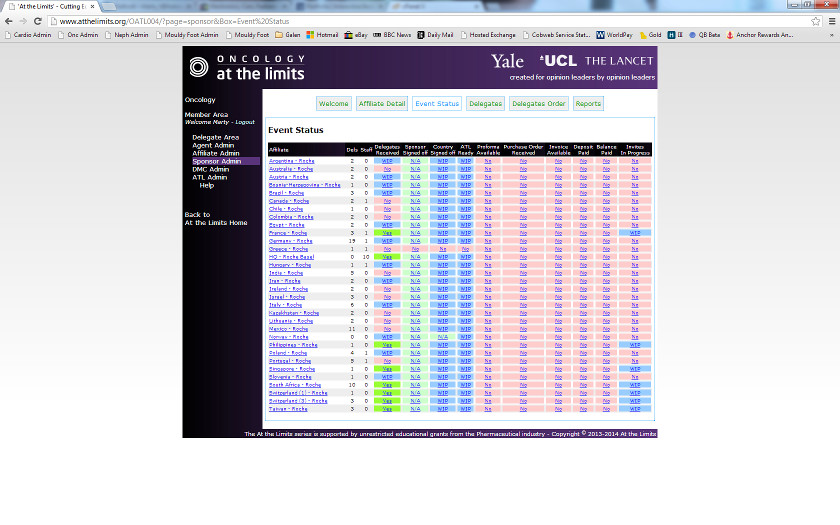Image resolution: width=840 pixels, height=525 pixels.
Task: Click Greece's Sponsor Signed off No cell
Action: (x=415, y=249)
